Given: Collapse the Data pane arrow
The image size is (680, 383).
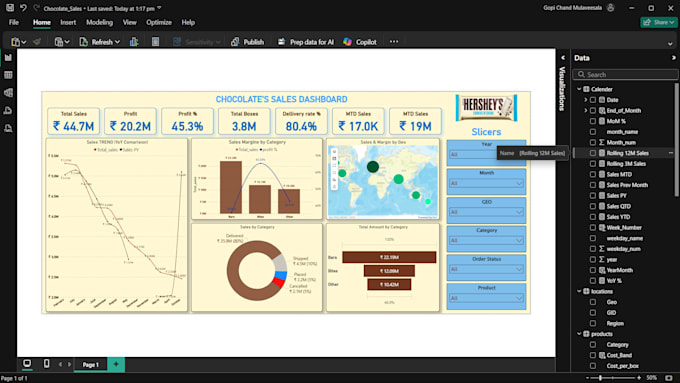Looking at the screenshot, I should pyautogui.click(x=673, y=58).
